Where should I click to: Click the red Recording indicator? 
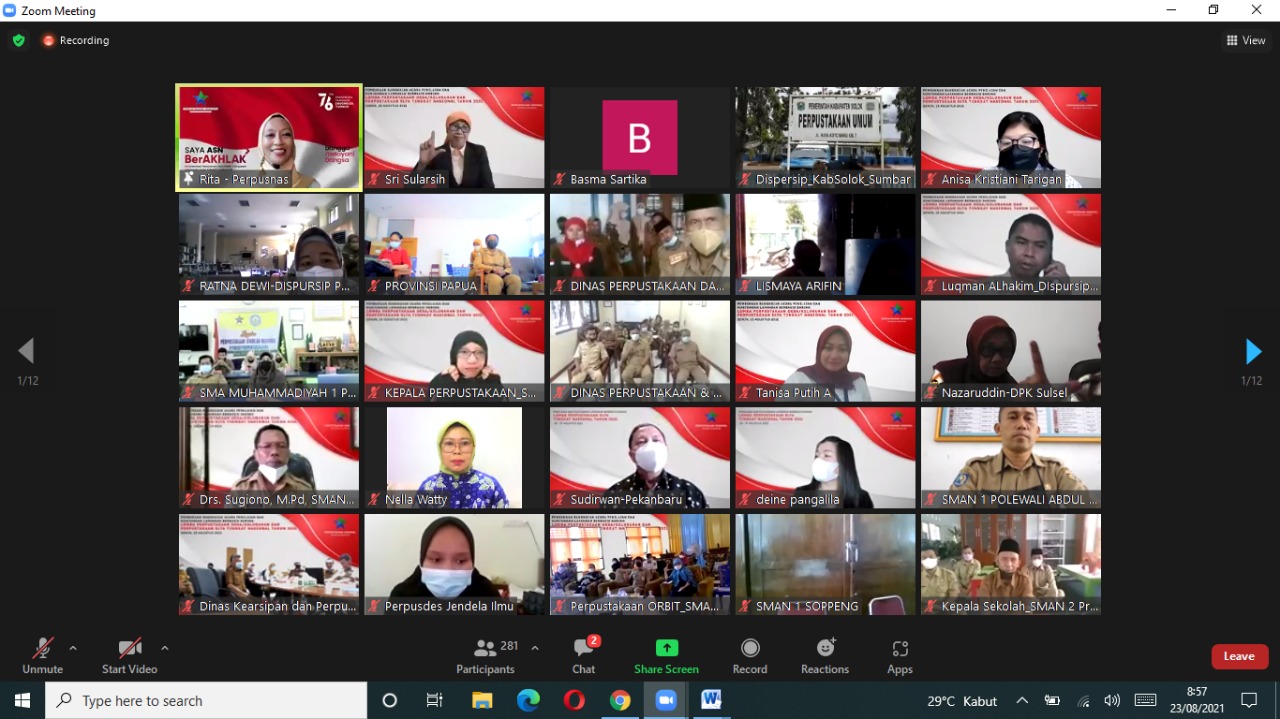tap(76, 40)
